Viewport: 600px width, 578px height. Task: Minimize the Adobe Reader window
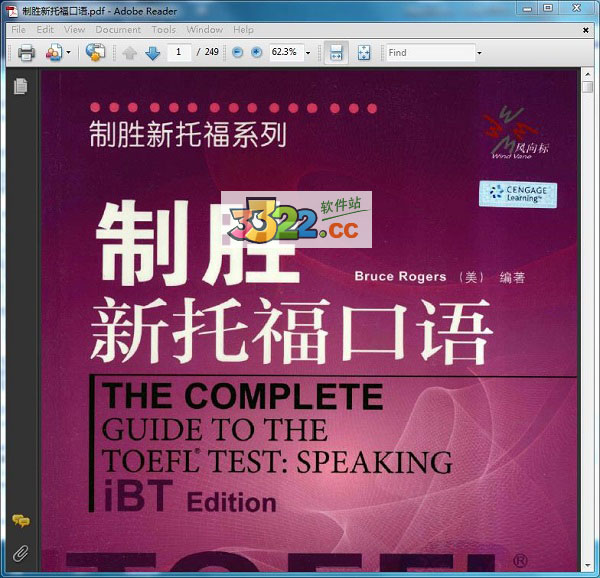point(527,8)
